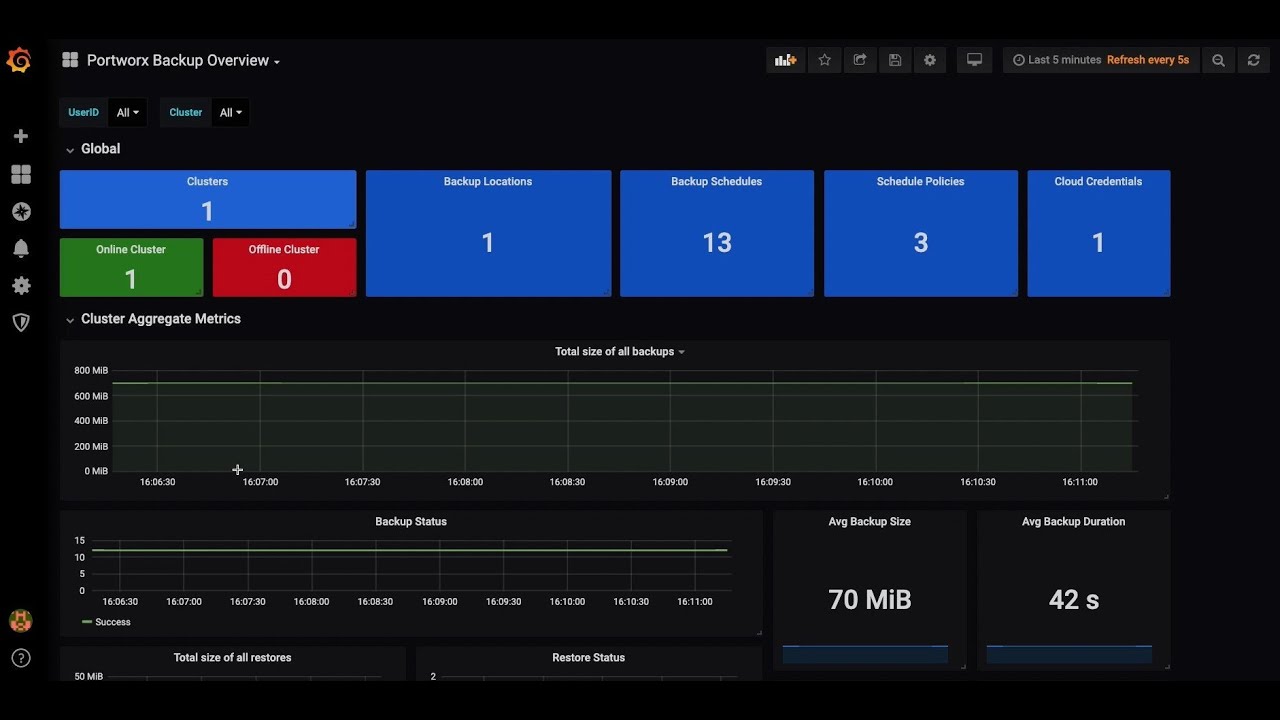Click the Clusters stat panel
The image size is (1280, 720).
click(208, 199)
